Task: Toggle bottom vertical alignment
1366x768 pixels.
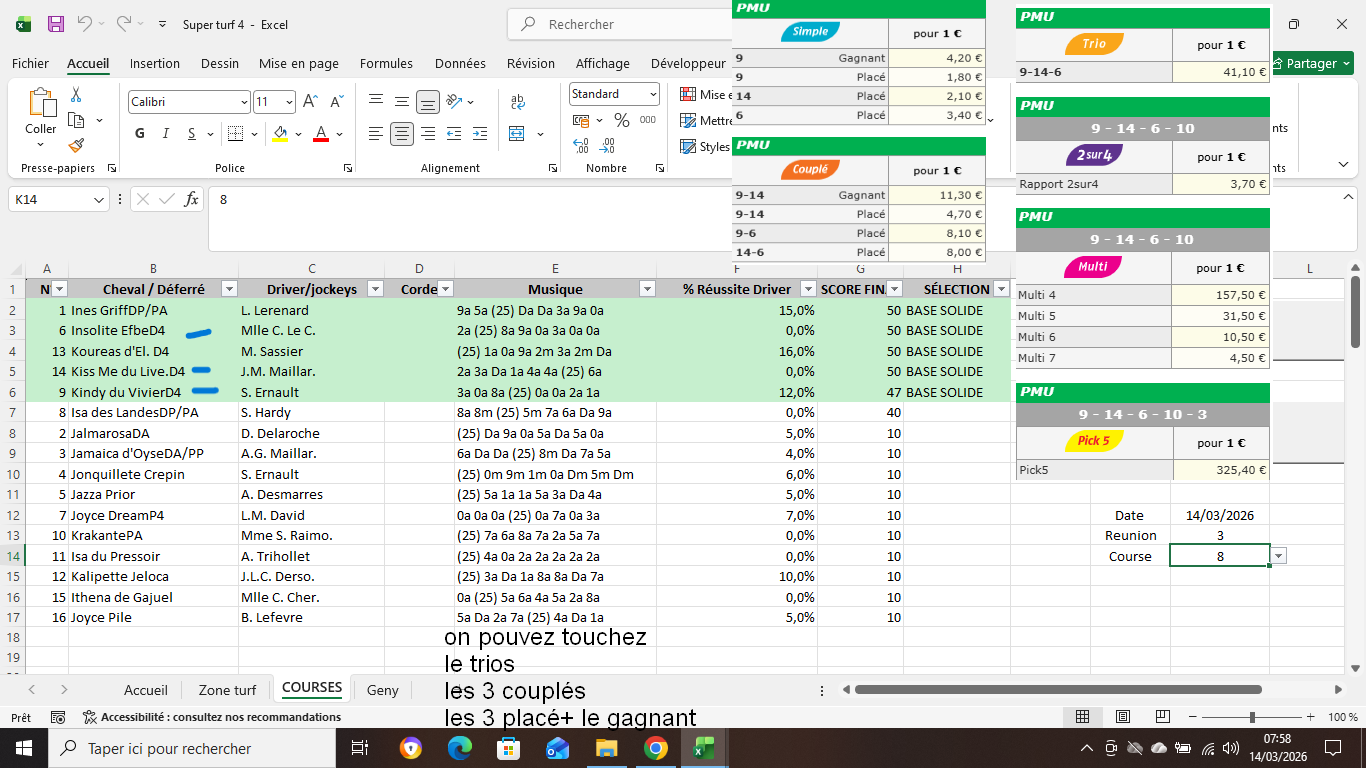Action: pos(428,102)
